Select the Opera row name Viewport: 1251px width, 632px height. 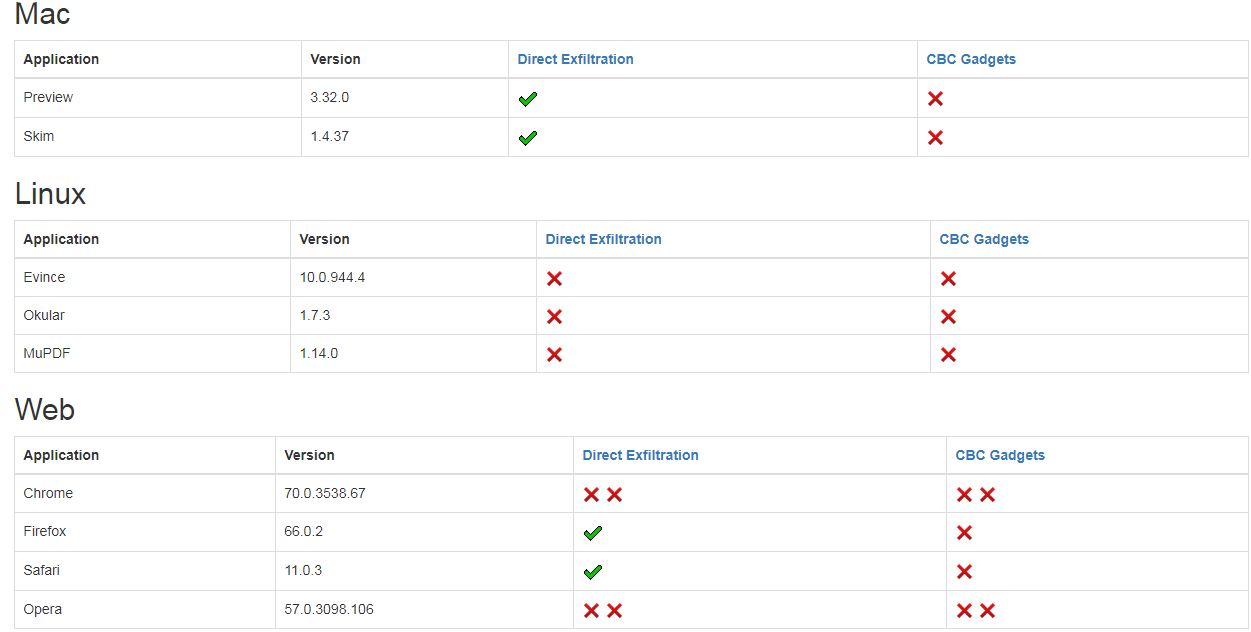point(43,609)
